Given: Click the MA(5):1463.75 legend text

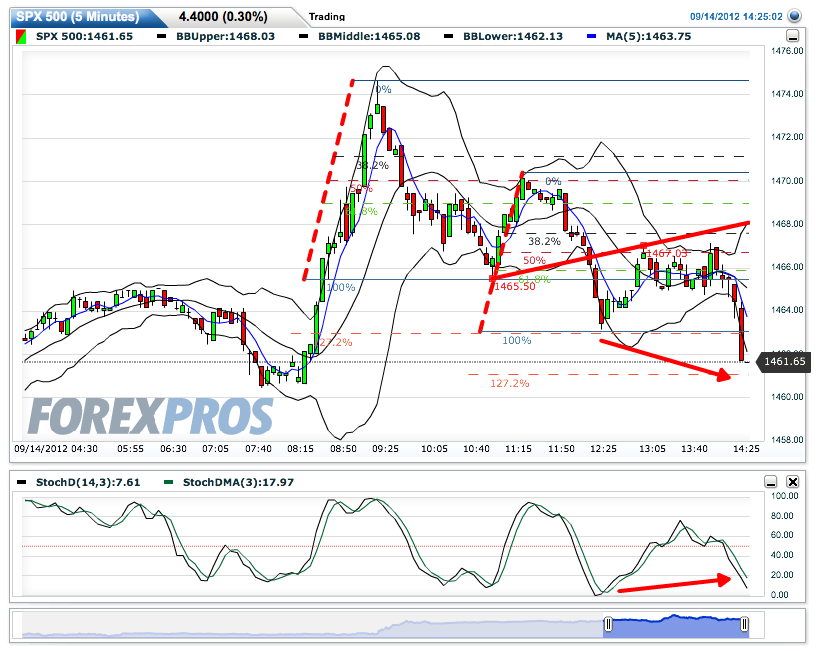Looking at the screenshot, I should pyautogui.click(x=648, y=36).
